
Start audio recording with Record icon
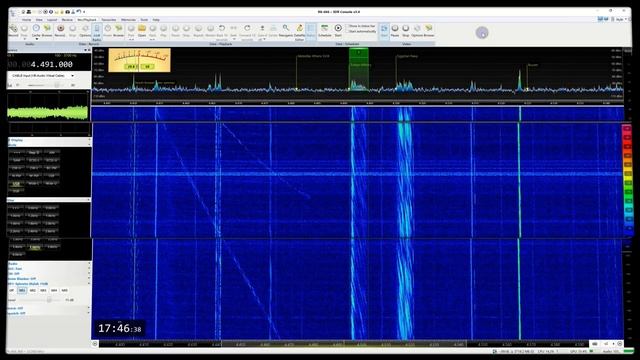(x=13, y=31)
